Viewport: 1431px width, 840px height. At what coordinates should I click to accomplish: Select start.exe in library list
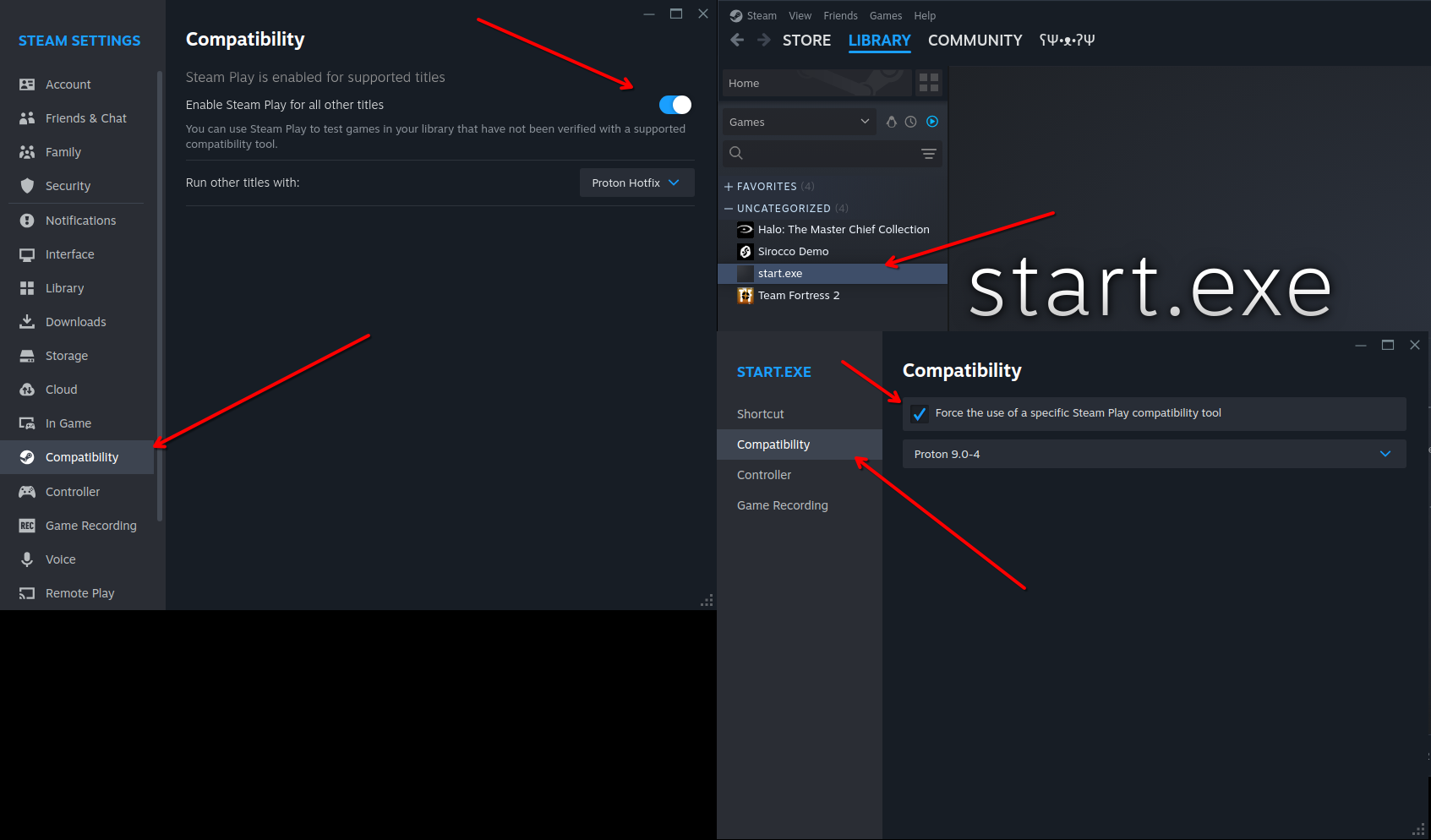click(833, 274)
